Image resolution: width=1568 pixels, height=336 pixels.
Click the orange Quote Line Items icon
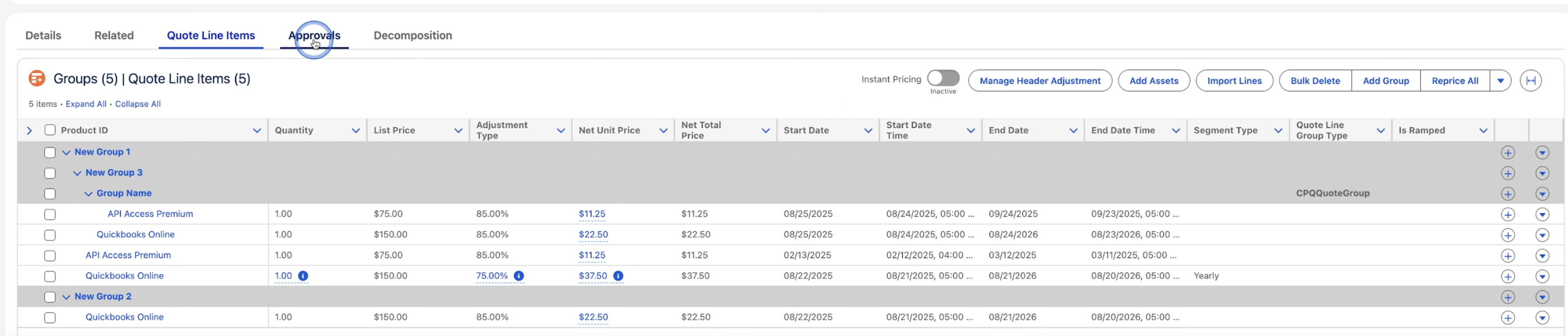click(x=37, y=78)
